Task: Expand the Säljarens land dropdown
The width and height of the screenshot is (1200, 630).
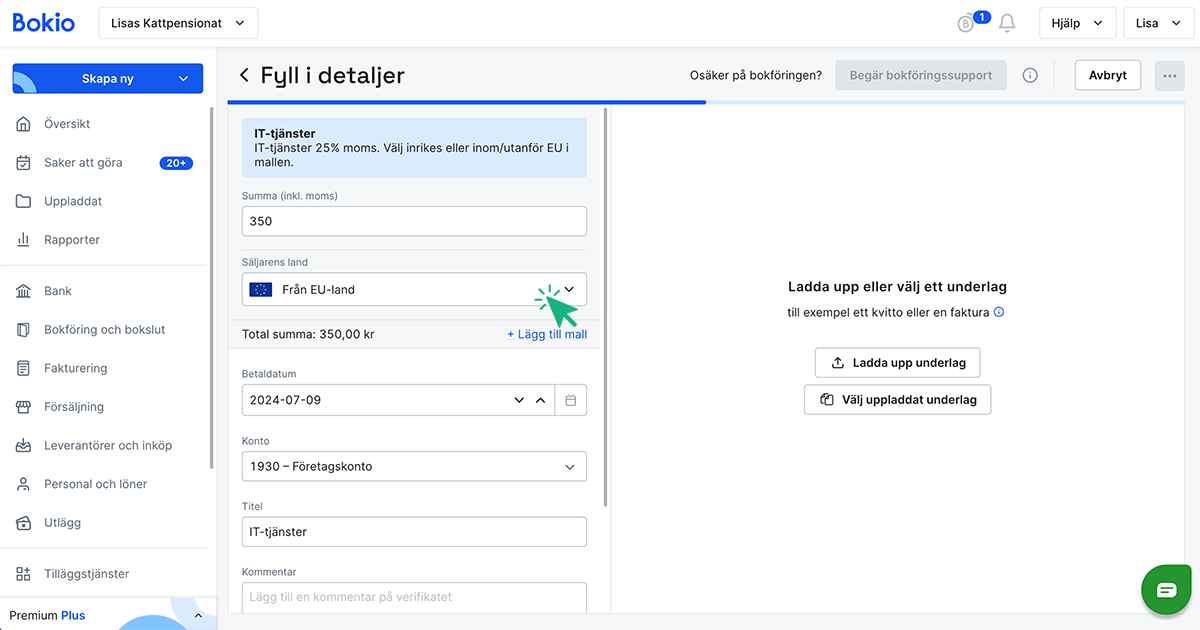Action: [x=569, y=290]
